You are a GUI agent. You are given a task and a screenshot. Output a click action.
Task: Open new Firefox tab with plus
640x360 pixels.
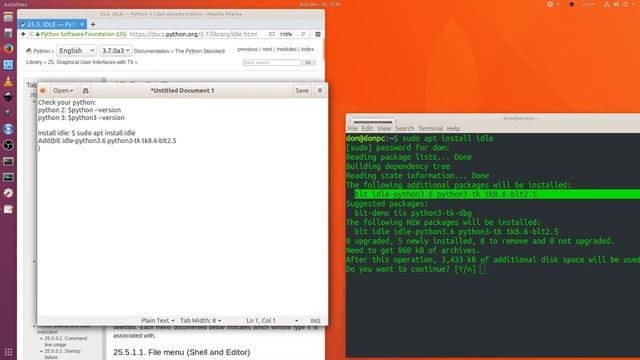pyautogui.click(x=93, y=24)
